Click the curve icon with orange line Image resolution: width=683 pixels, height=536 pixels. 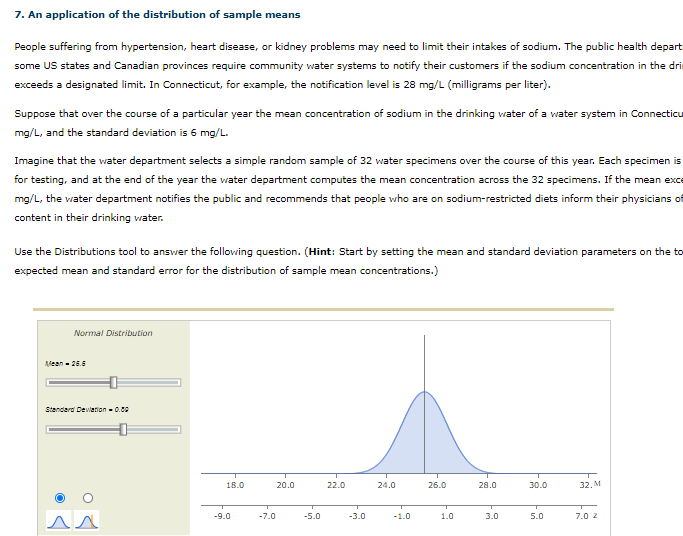87,520
